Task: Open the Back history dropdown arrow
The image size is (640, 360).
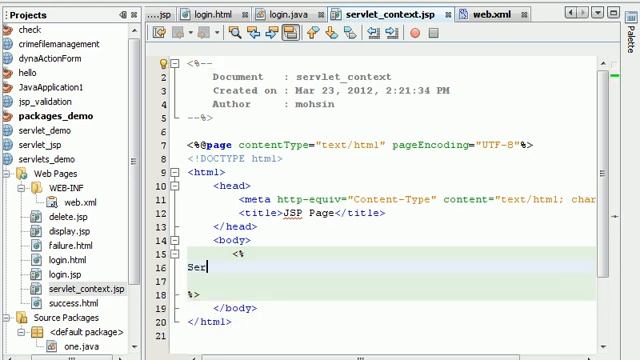Action: coord(191,33)
